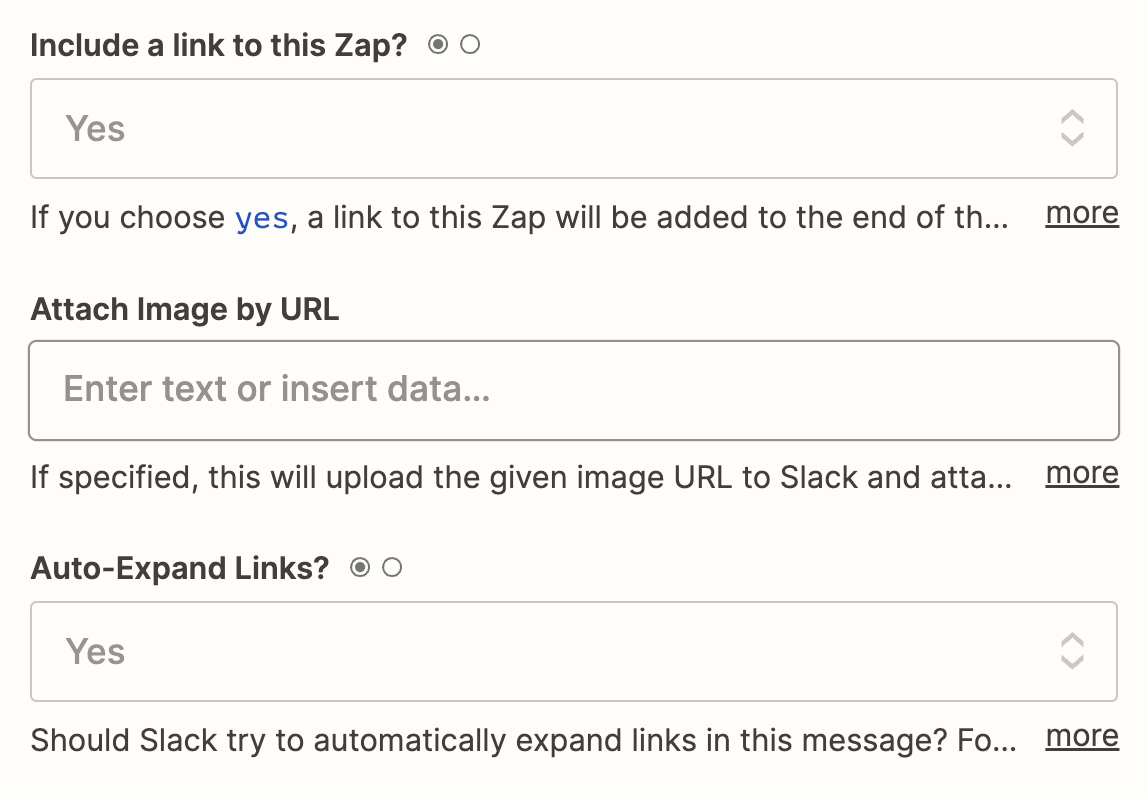Focus the Attach Image by URL text field

574,390
